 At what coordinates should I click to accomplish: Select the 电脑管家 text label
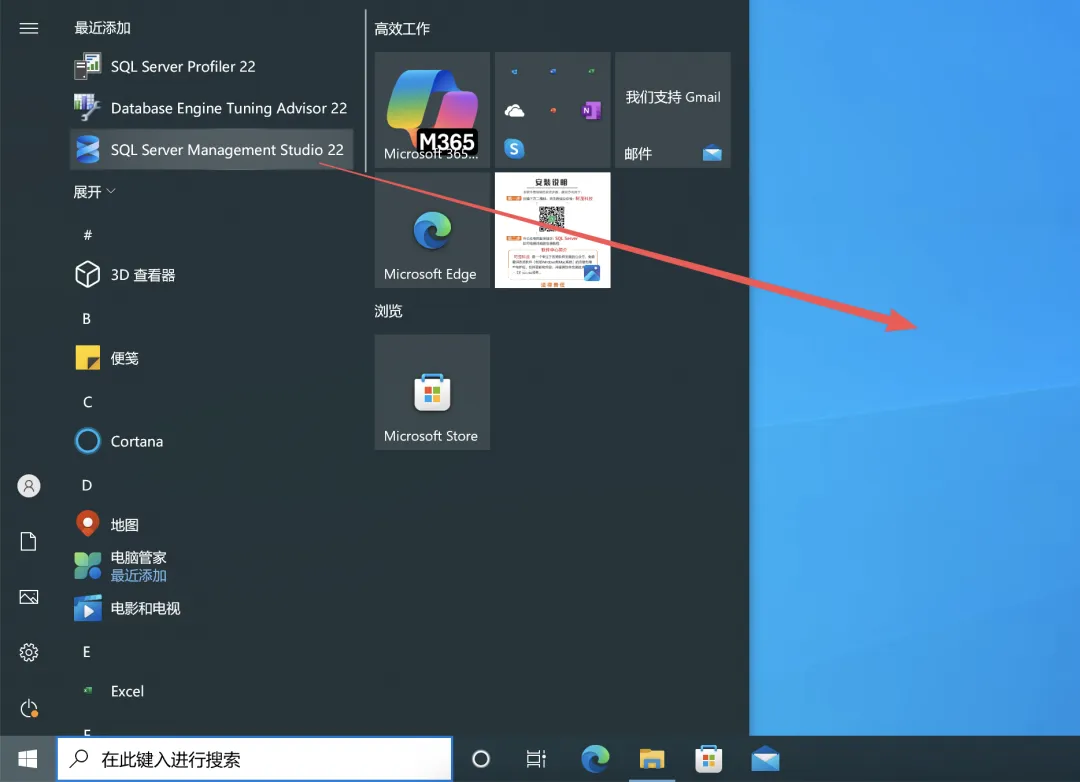pyautogui.click(x=138, y=557)
